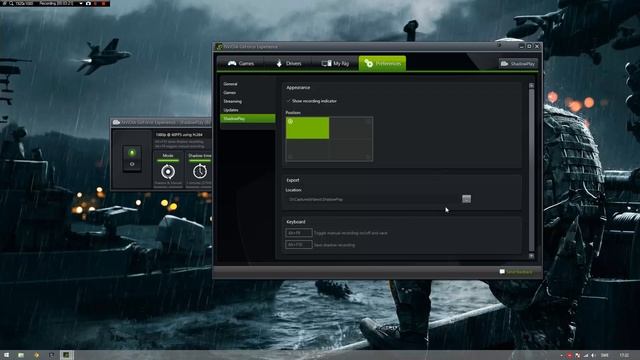Choose top-right indicator position
The image size is (640, 360).
351,128
